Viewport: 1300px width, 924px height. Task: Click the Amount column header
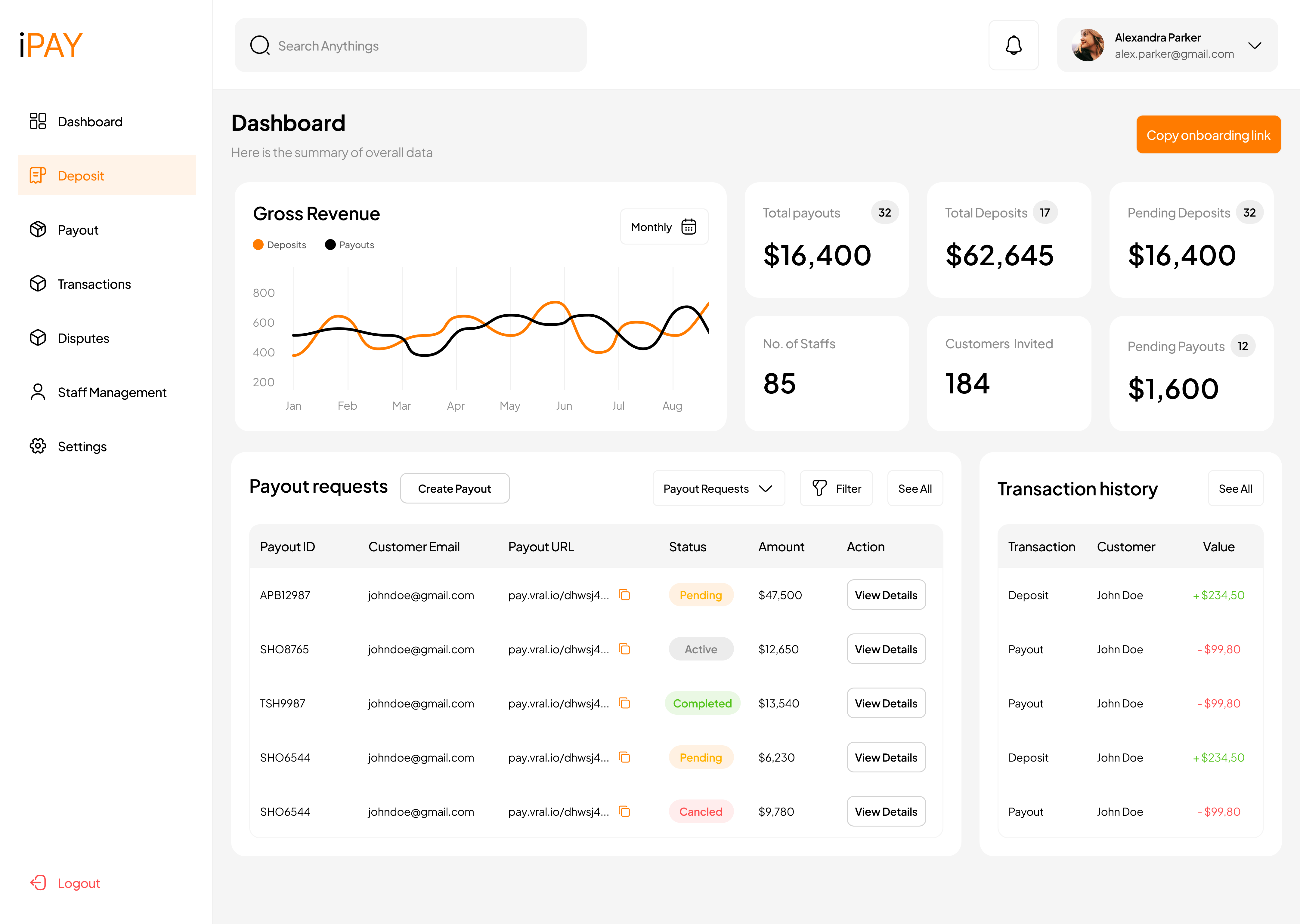click(x=781, y=546)
